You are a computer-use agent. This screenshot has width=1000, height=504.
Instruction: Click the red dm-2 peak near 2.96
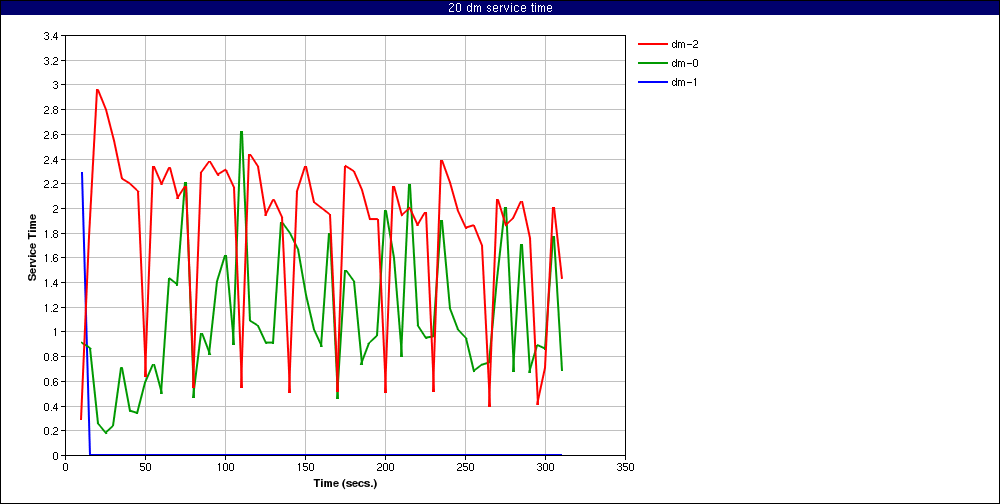[97, 90]
